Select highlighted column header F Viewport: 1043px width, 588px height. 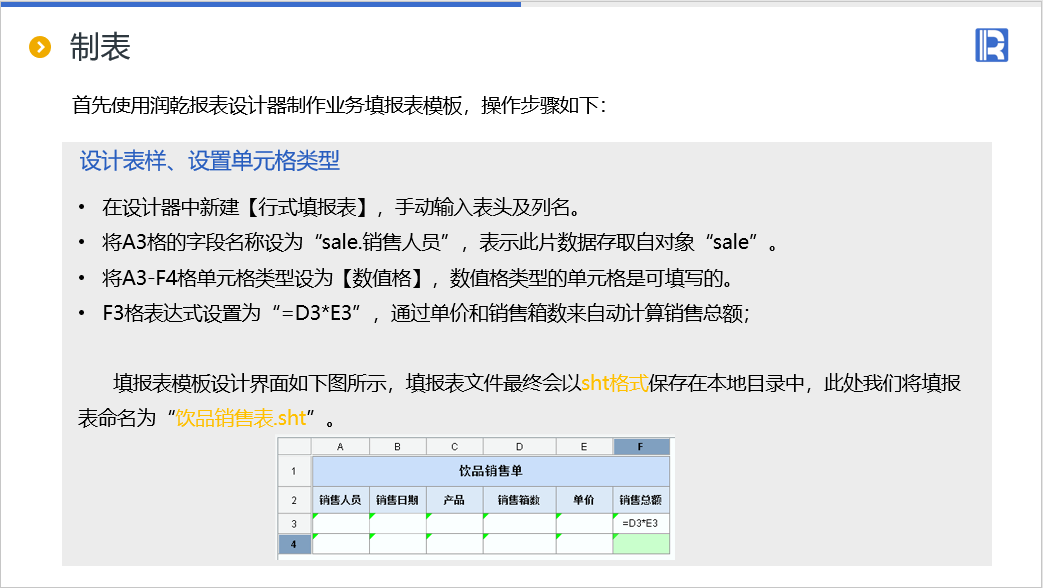click(x=641, y=446)
